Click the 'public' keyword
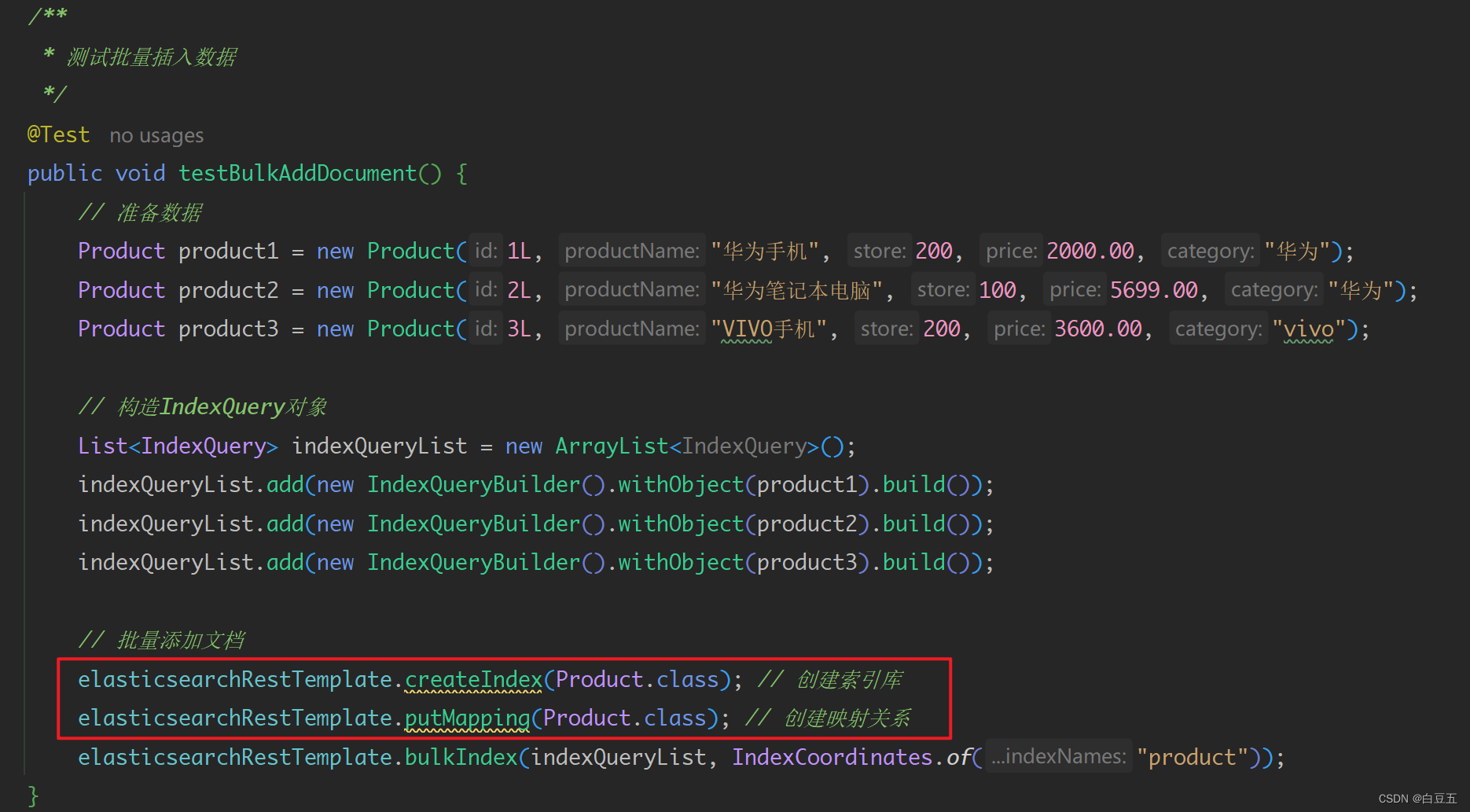Image resolution: width=1470 pixels, height=812 pixels. point(64,173)
